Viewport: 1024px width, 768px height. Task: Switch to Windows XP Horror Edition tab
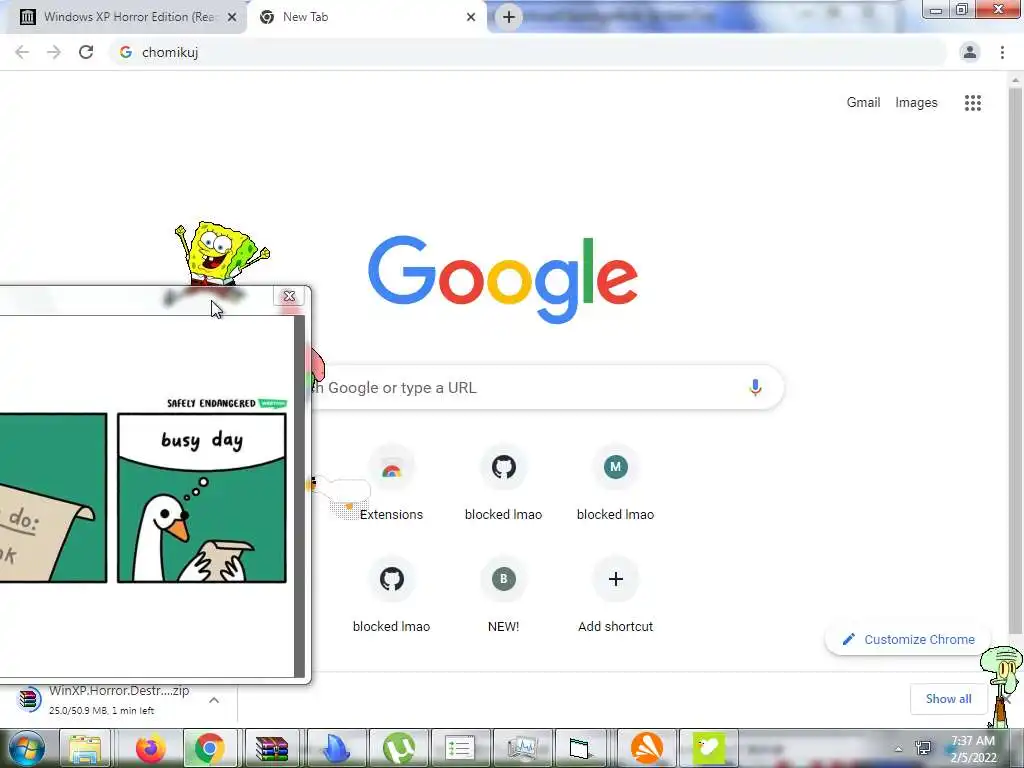click(124, 17)
